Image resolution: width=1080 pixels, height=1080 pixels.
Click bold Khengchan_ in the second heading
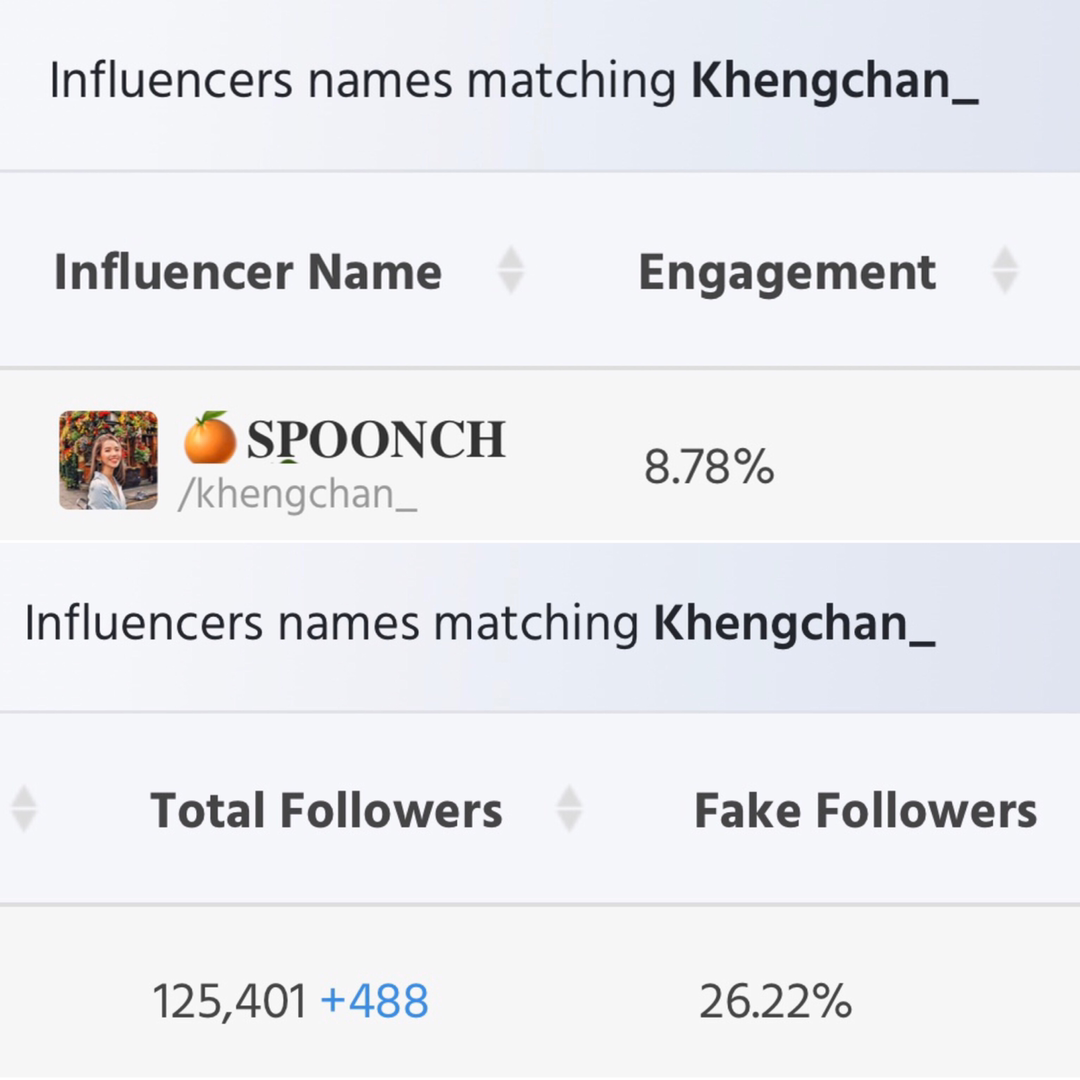[x=794, y=623]
